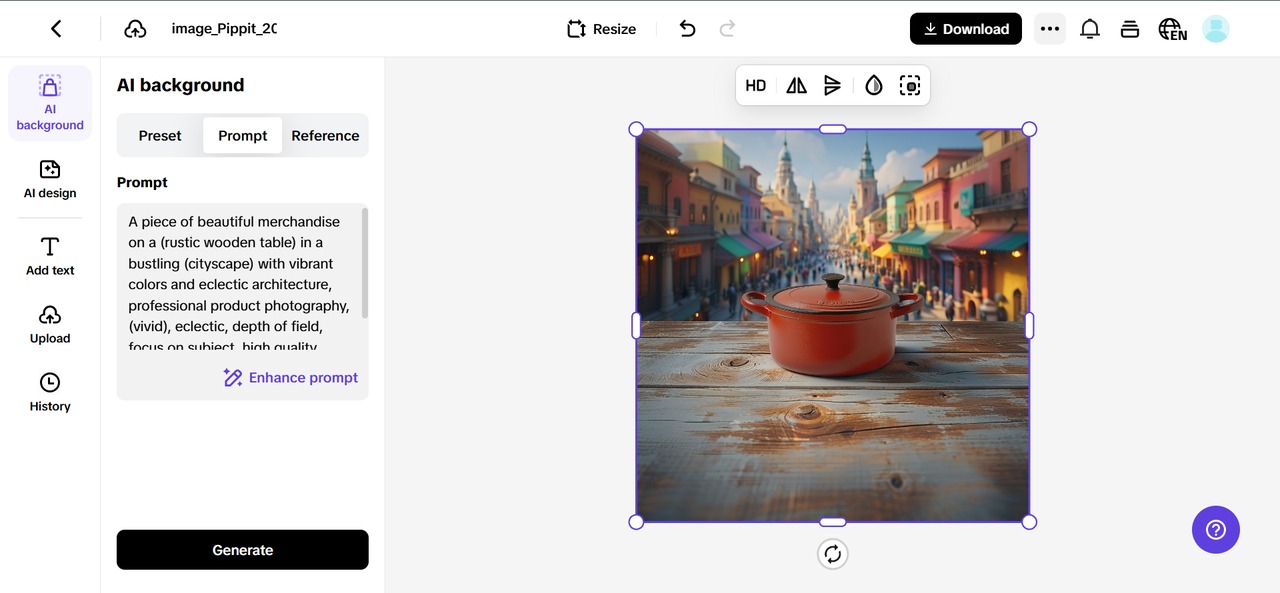The width and height of the screenshot is (1280, 593).
Task: Flip the image horizontally
Action: [796, 86]
